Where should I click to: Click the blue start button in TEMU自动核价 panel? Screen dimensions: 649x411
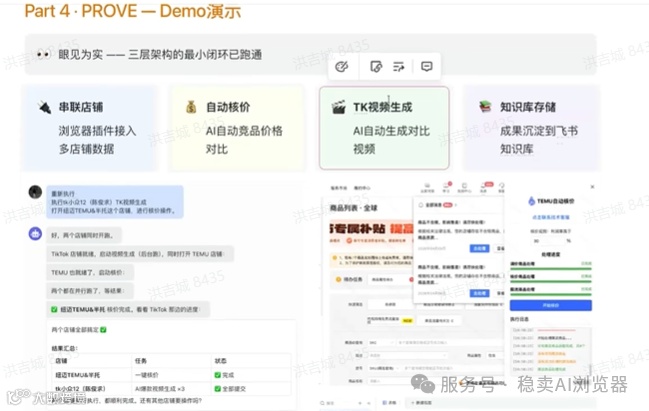click(x=550, y=305)
